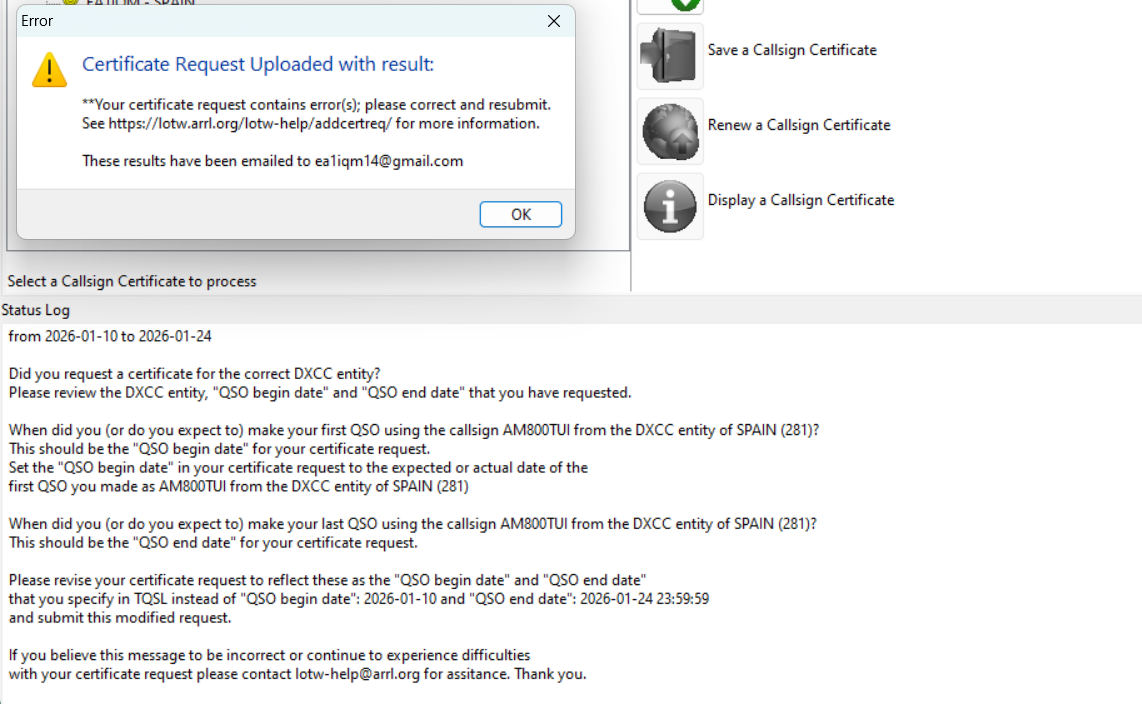Viewport: 1142px width, 704px height.
Task: Click the ea1iqm14@gmail.com email address
Action: click(x=389, y=161)
